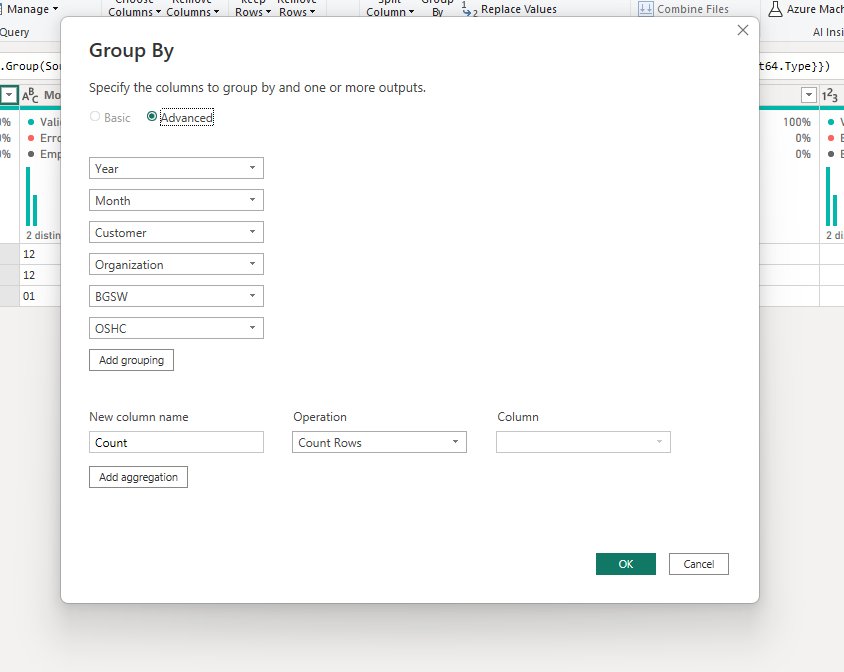The width and height of the screenshot is (844, 672).
Task: Click the 100% column quality value
Action: [797, 122]
